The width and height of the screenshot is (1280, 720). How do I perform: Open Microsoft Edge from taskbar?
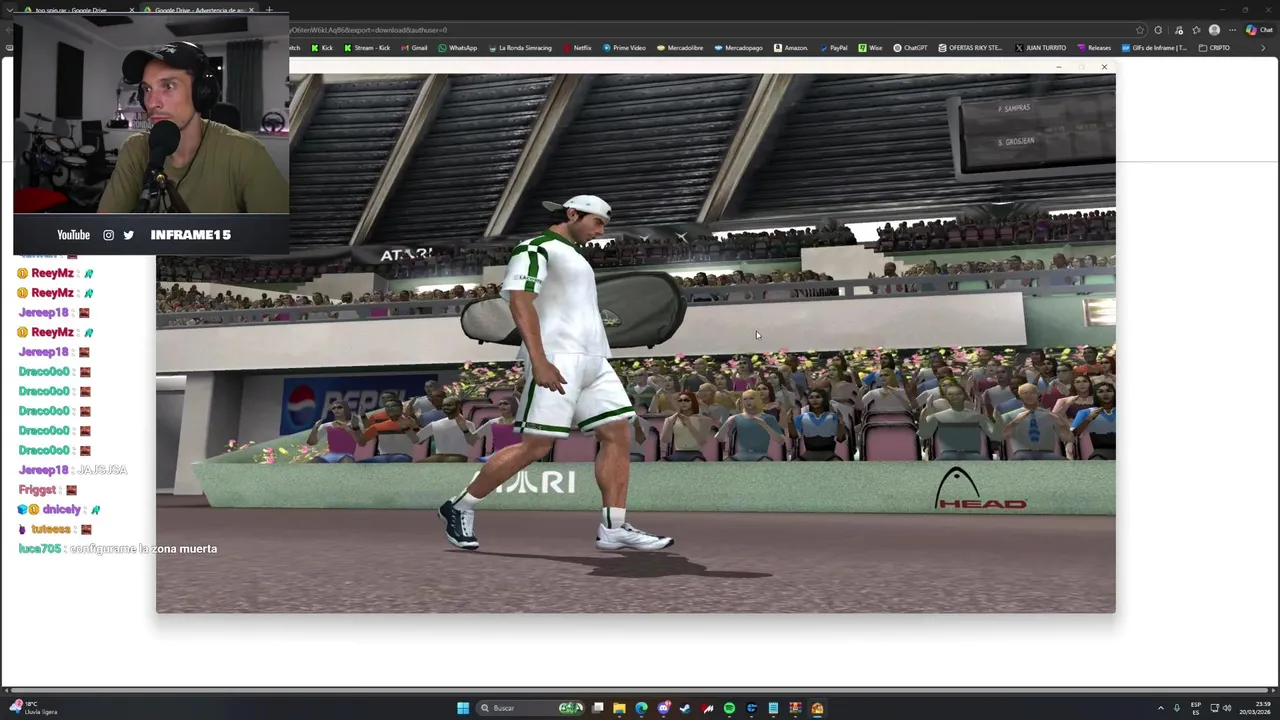tap(641, 708)
